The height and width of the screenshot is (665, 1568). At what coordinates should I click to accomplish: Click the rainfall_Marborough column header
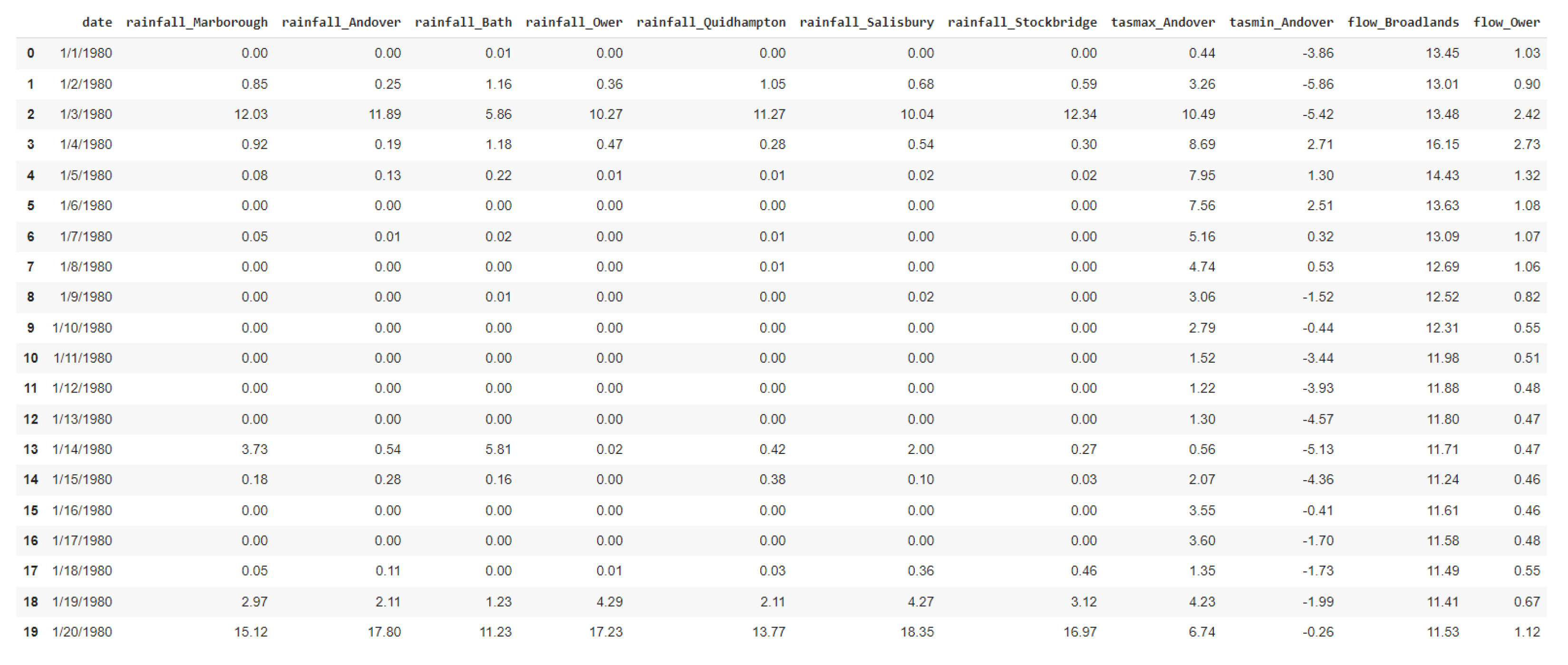[x=197, y=22]
